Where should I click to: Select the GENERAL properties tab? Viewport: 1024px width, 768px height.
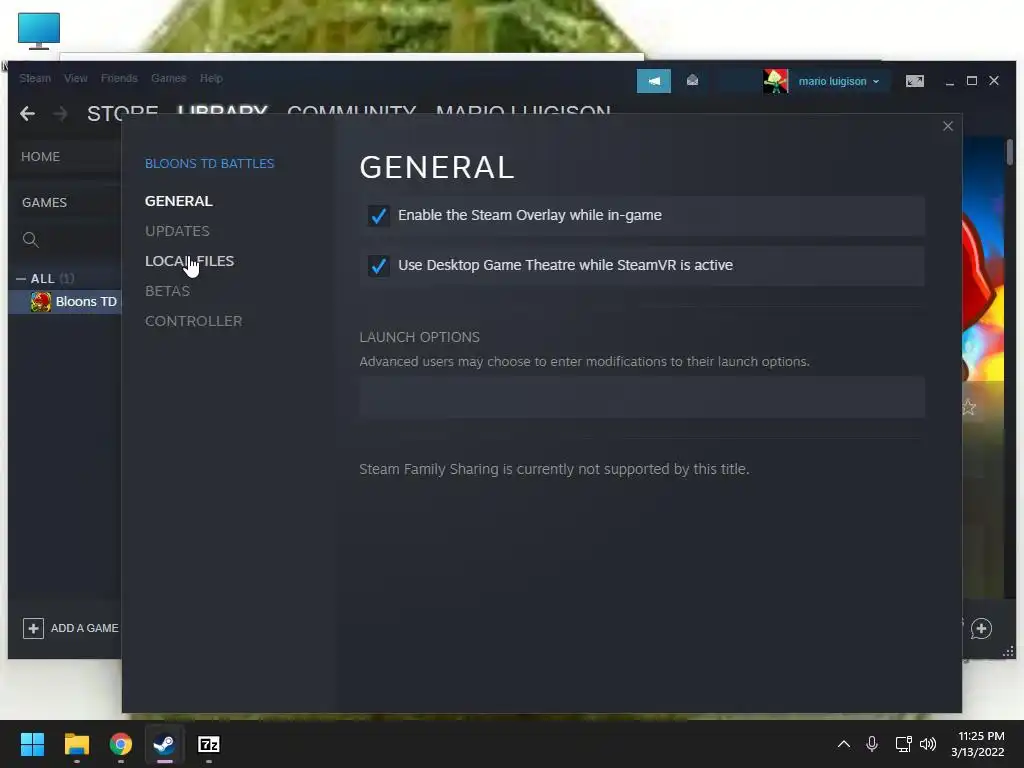tap(178, 201)
